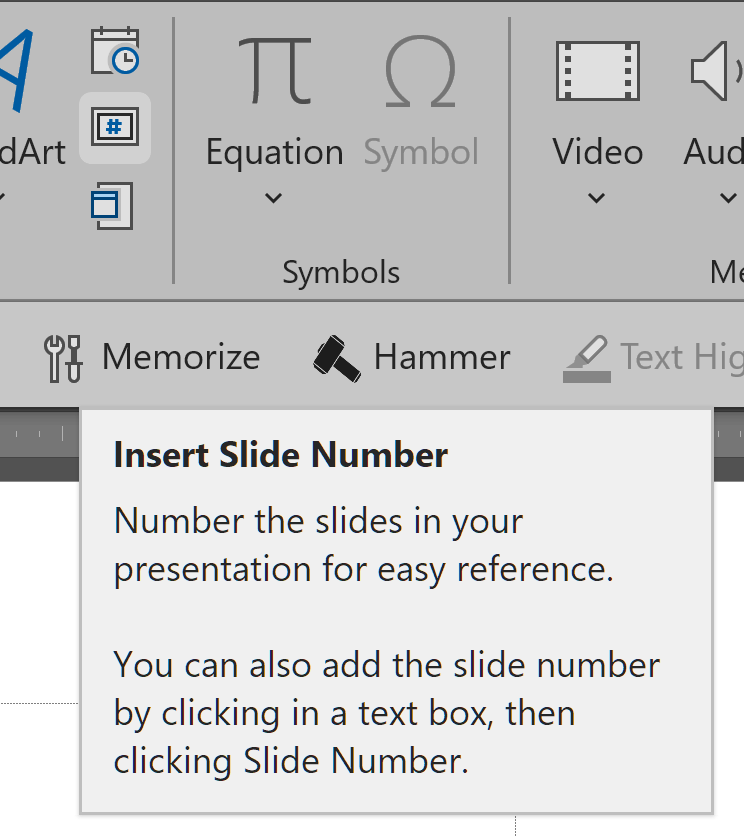Click the WordArt letter A icon

click(16, 70)
